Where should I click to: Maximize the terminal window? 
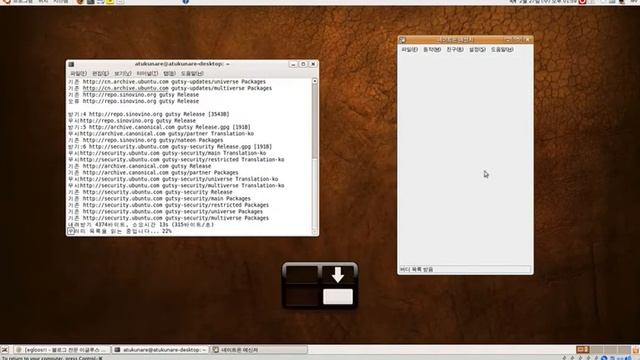pyautogui.click(x=303, y=64)
